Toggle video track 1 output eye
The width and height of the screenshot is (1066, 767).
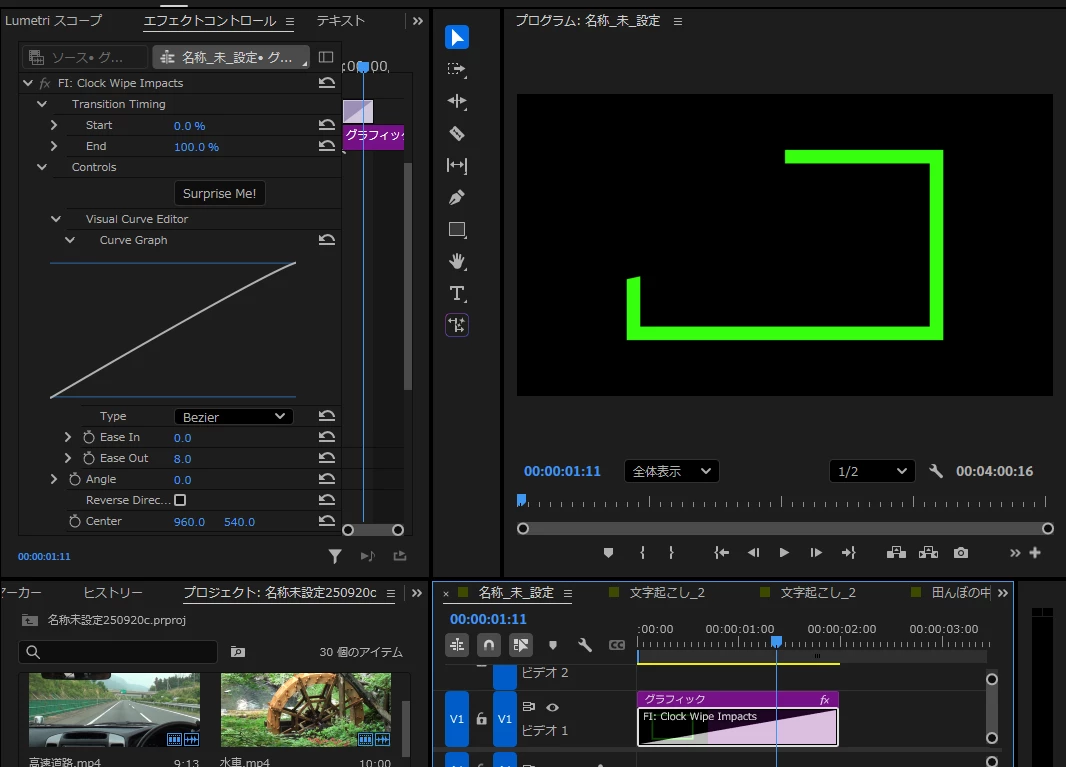[x=553, y=707]
